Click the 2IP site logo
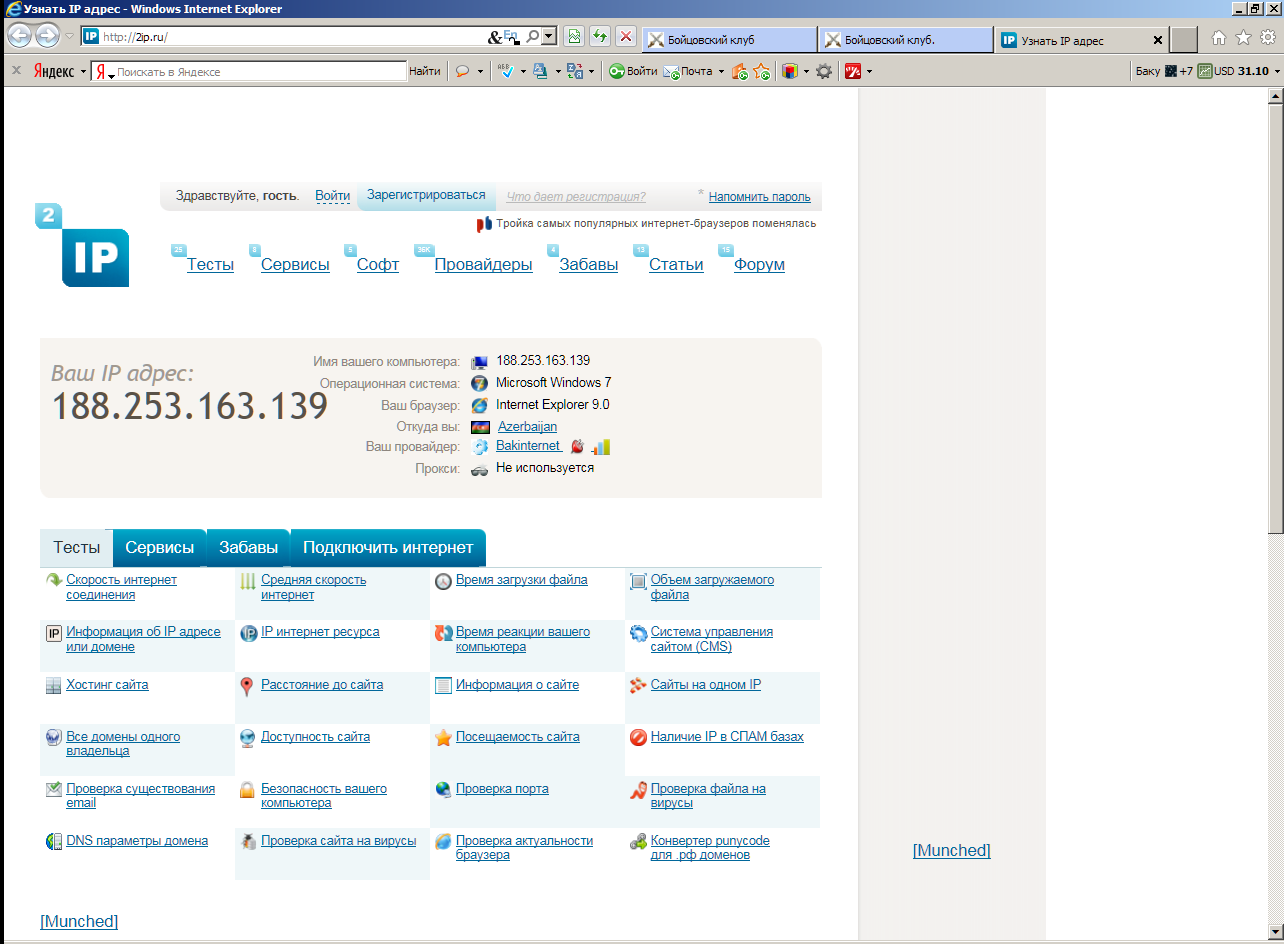The width and height of the screenshot is (1284, 944). coord(83,245)
